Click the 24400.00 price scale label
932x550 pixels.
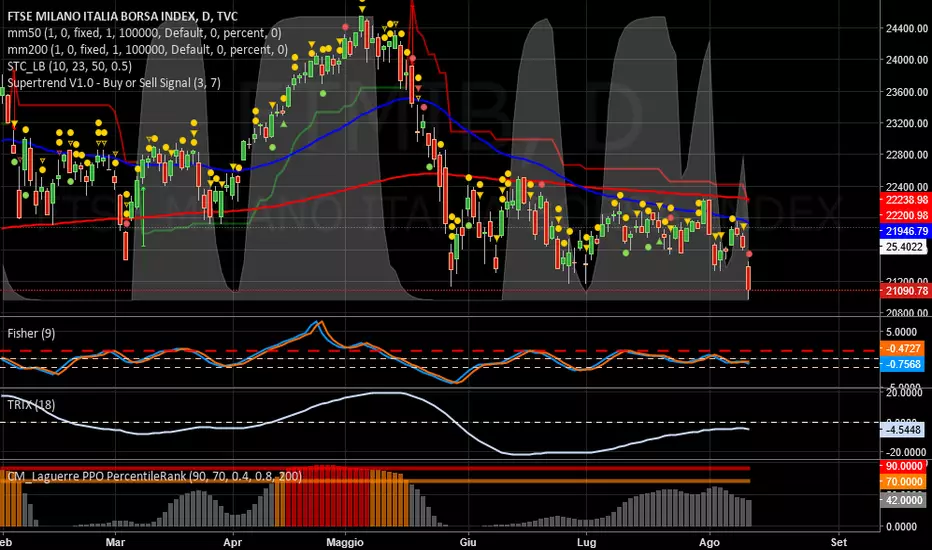(906, 28)
